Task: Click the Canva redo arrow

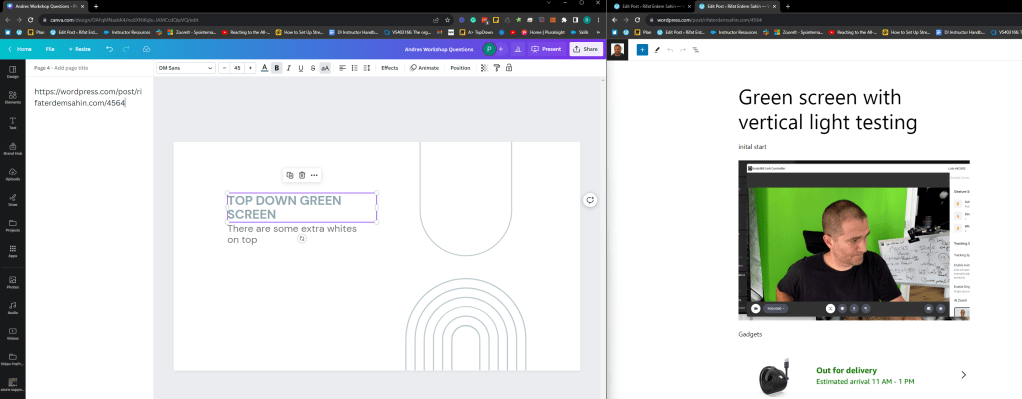Action: (126, 49)
